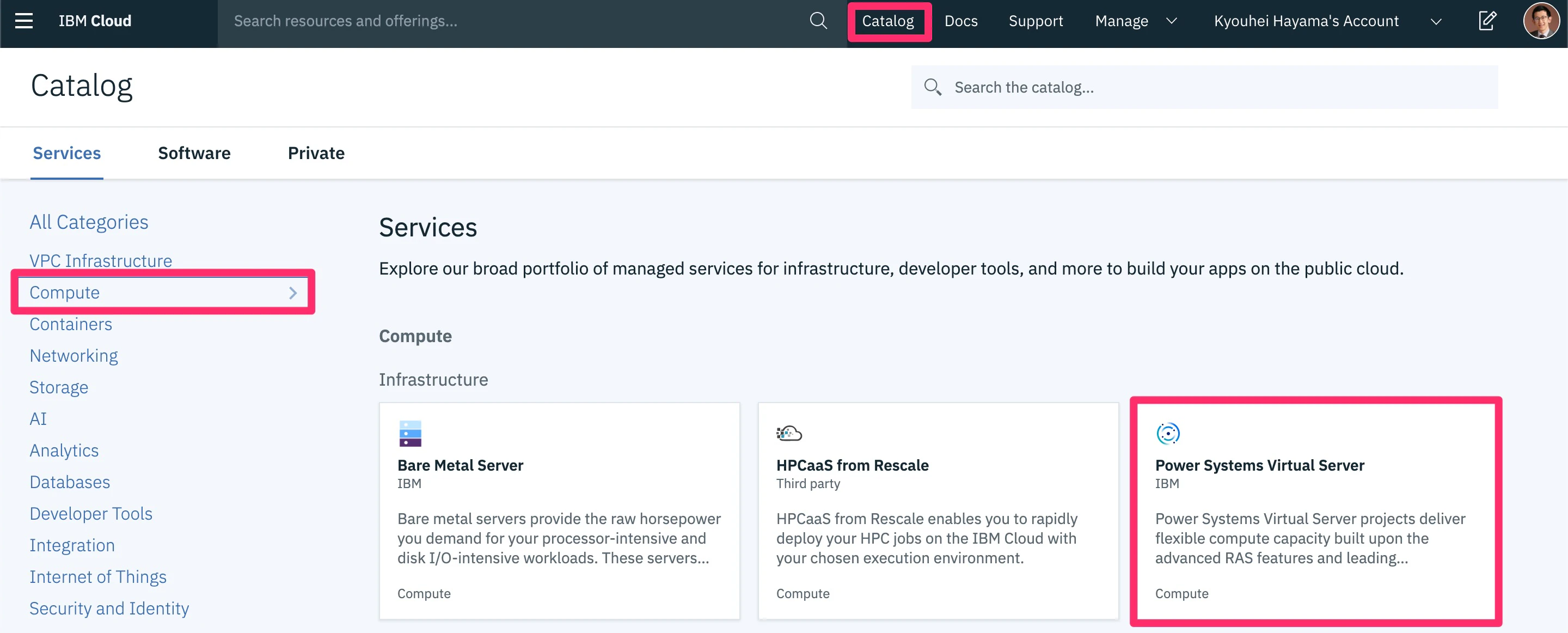Viewport: 1568px width, 633px height.
Task: Select the Integration category
Action: click(x=72, y=546)
